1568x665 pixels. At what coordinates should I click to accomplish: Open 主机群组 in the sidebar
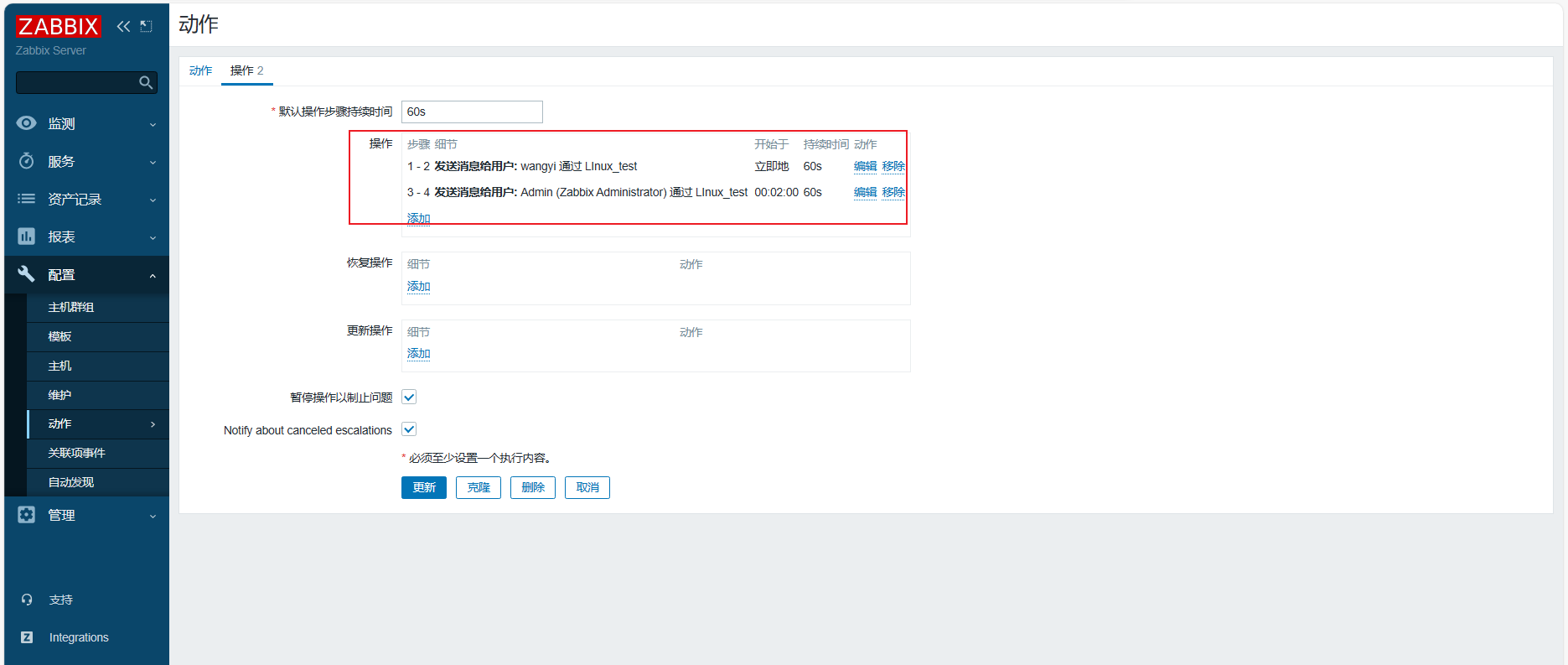(x=98, y=307)
